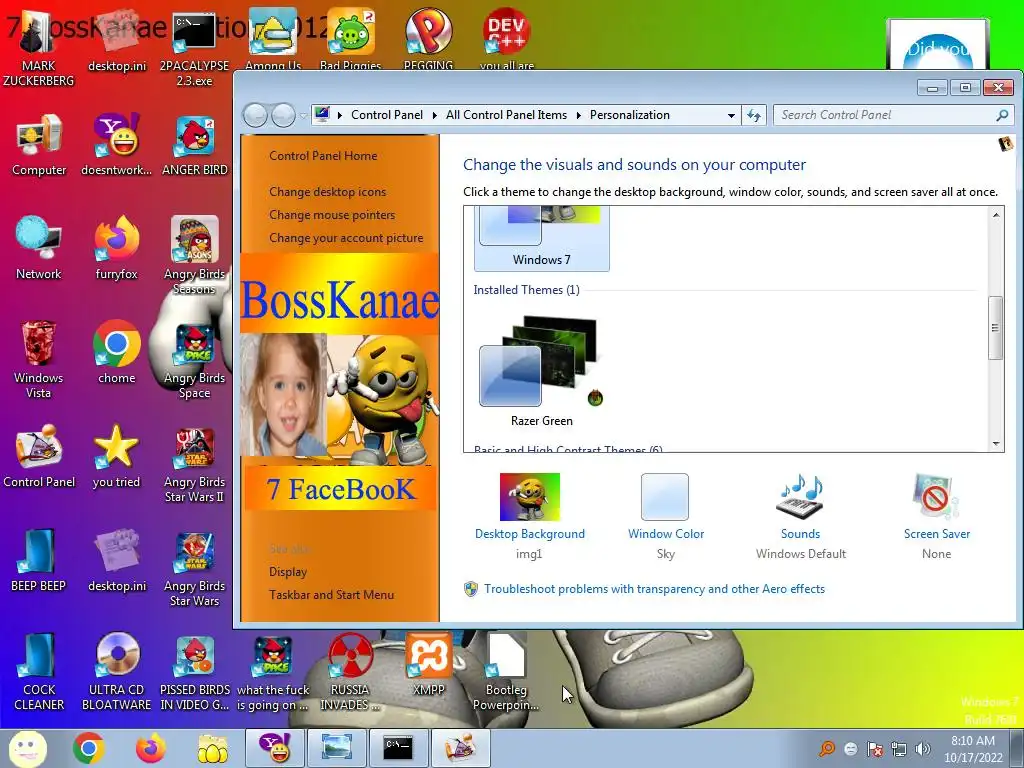The height and width of the screenshot is (768, 1024).
Task: Click Troubleshoot problems with transparency link
Action: click(x=654, y=588)
